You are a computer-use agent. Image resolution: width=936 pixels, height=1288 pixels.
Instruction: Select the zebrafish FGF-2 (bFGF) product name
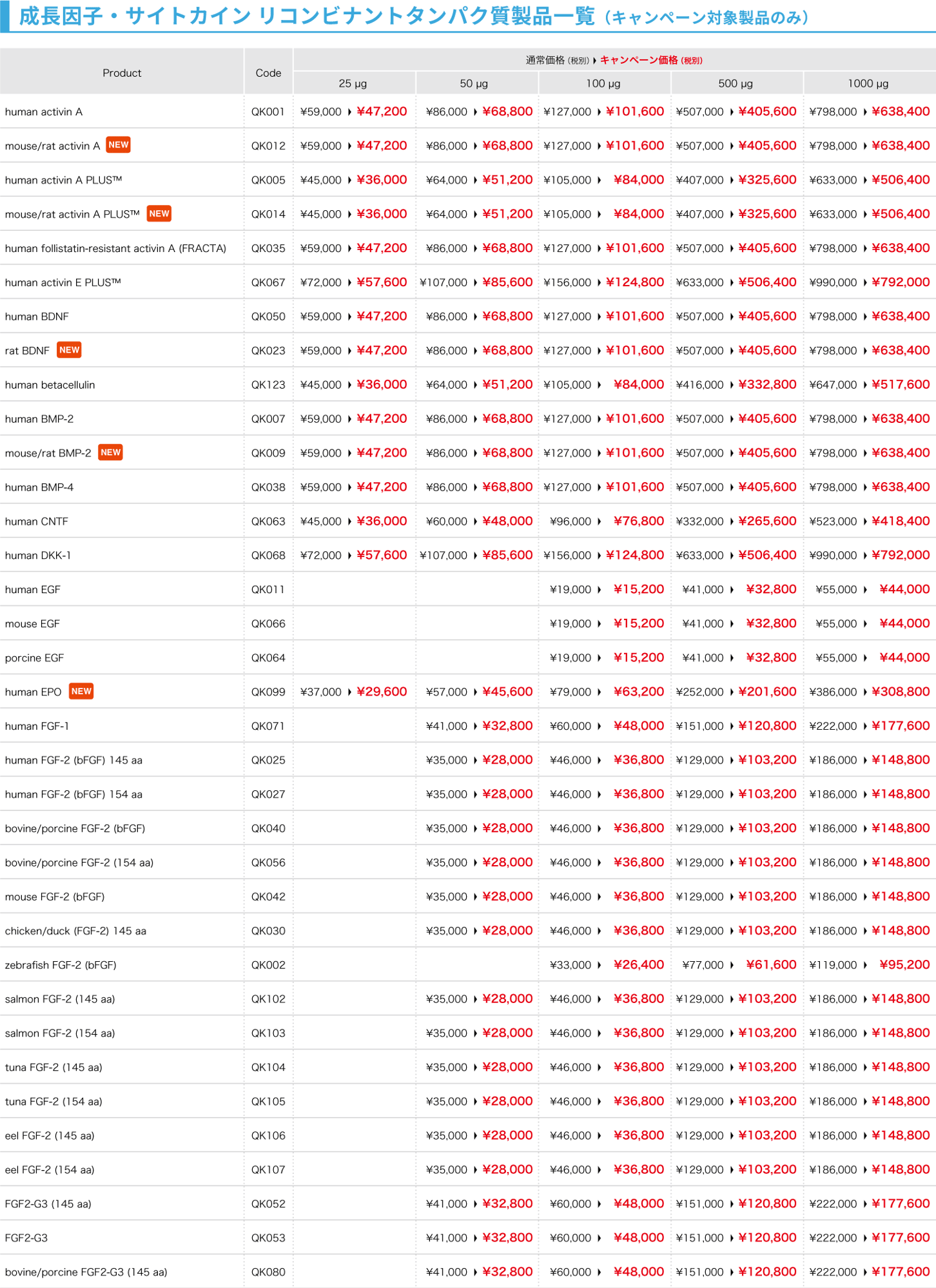point(61,965)
